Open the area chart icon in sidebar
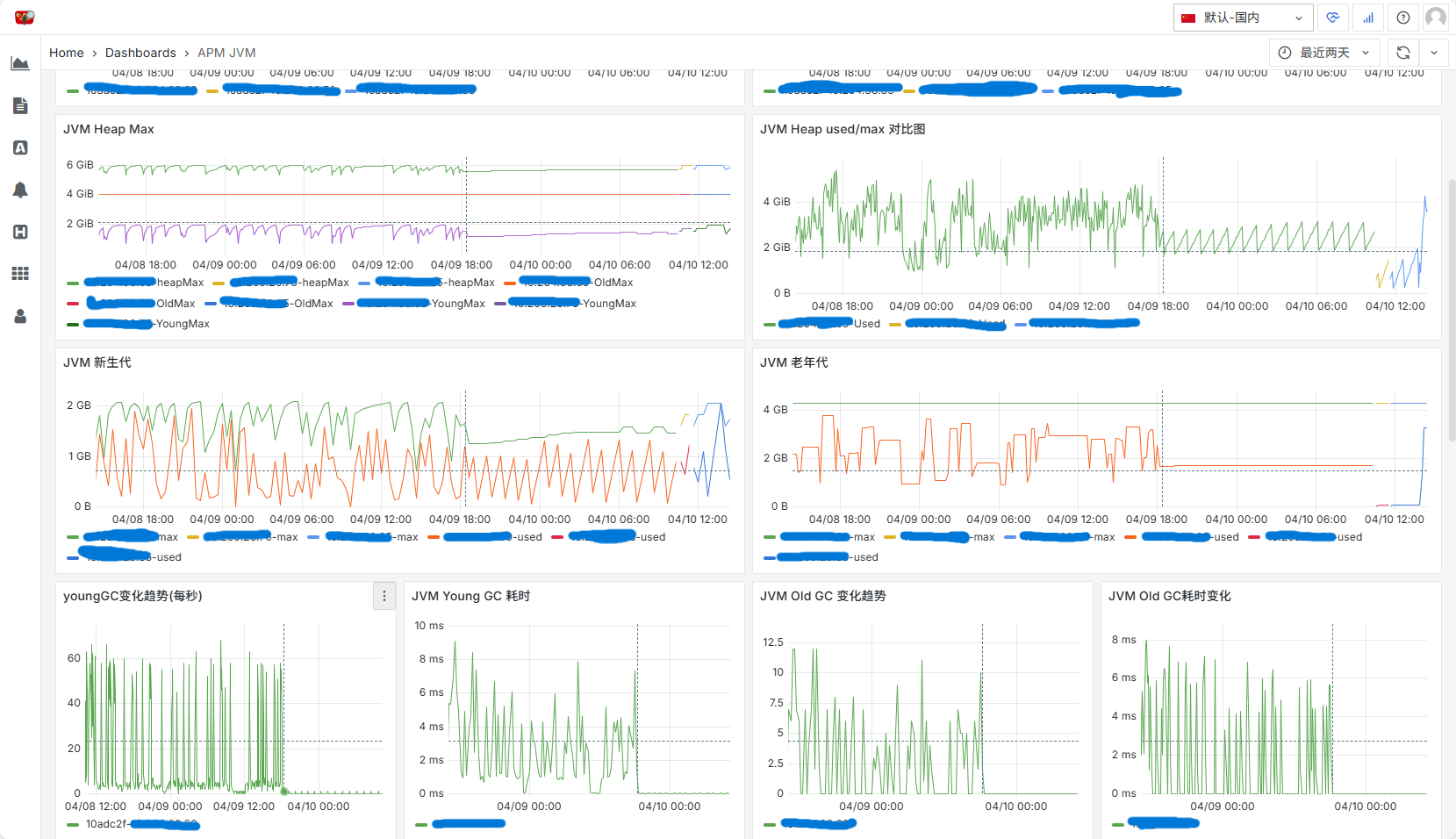1456x839 pixels. click(x=20, y=63)
